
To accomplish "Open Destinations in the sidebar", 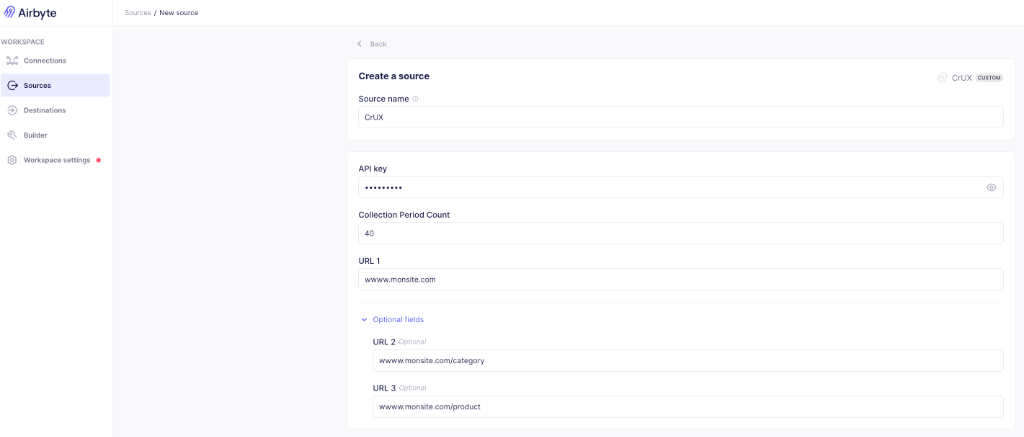I will click(55, 110).
